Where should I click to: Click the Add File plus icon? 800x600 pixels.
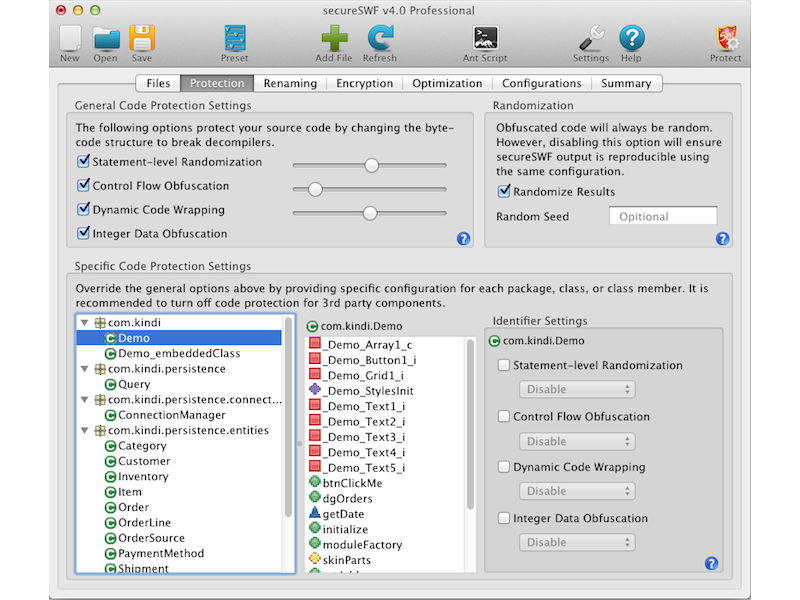(x=333, y=39)
